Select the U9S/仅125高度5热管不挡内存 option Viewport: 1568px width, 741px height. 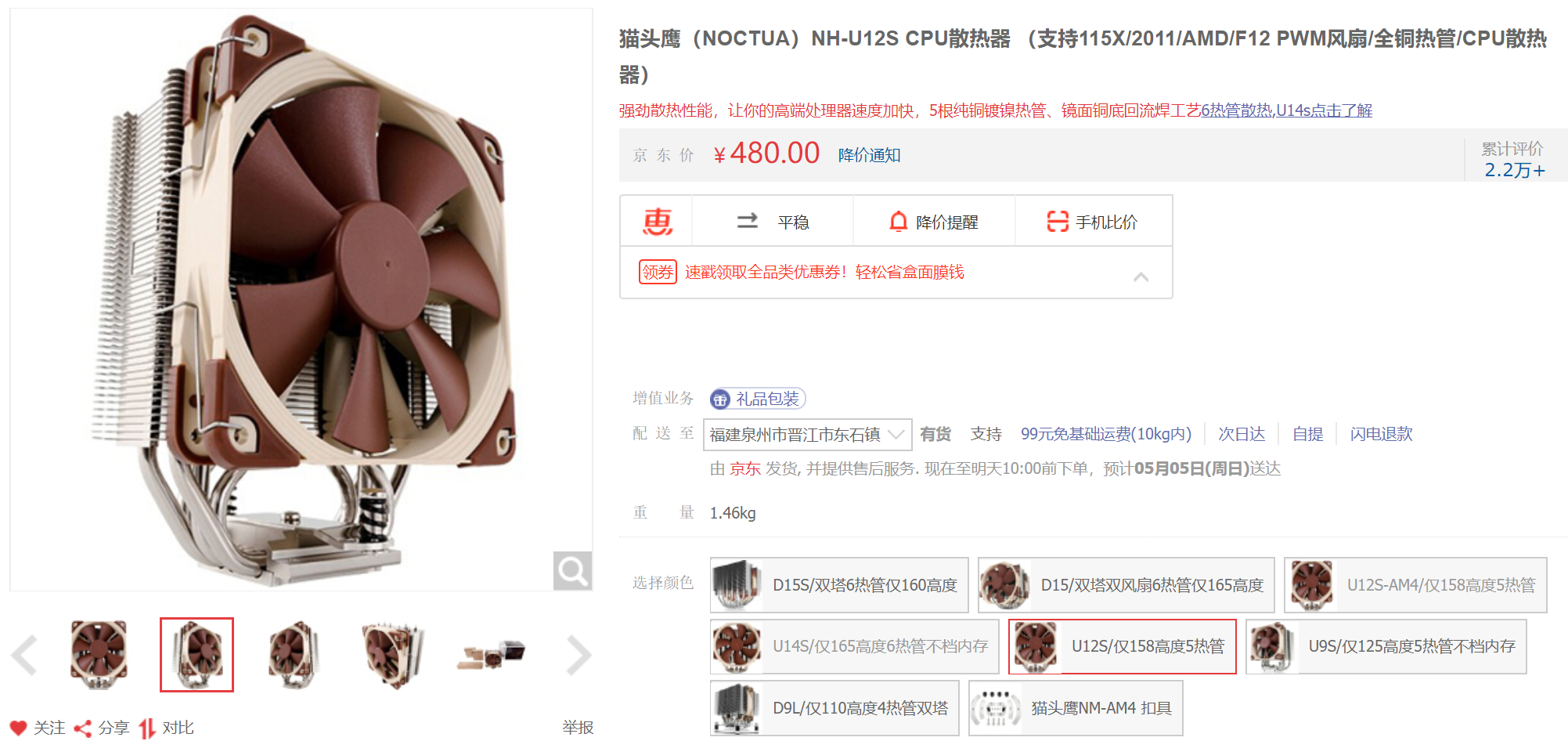[1386, 646]
